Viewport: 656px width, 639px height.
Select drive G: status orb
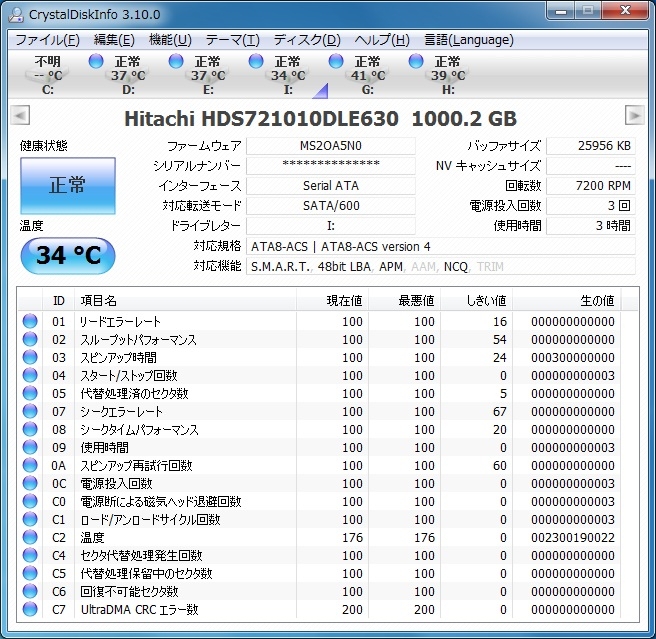coord(337,62)
